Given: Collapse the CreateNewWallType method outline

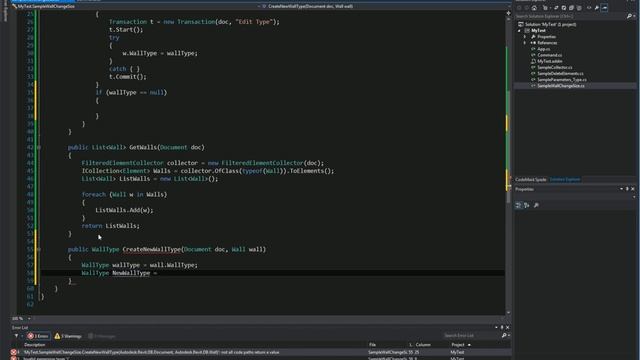Looking at the screenshot, I should [x=39, y=249].
